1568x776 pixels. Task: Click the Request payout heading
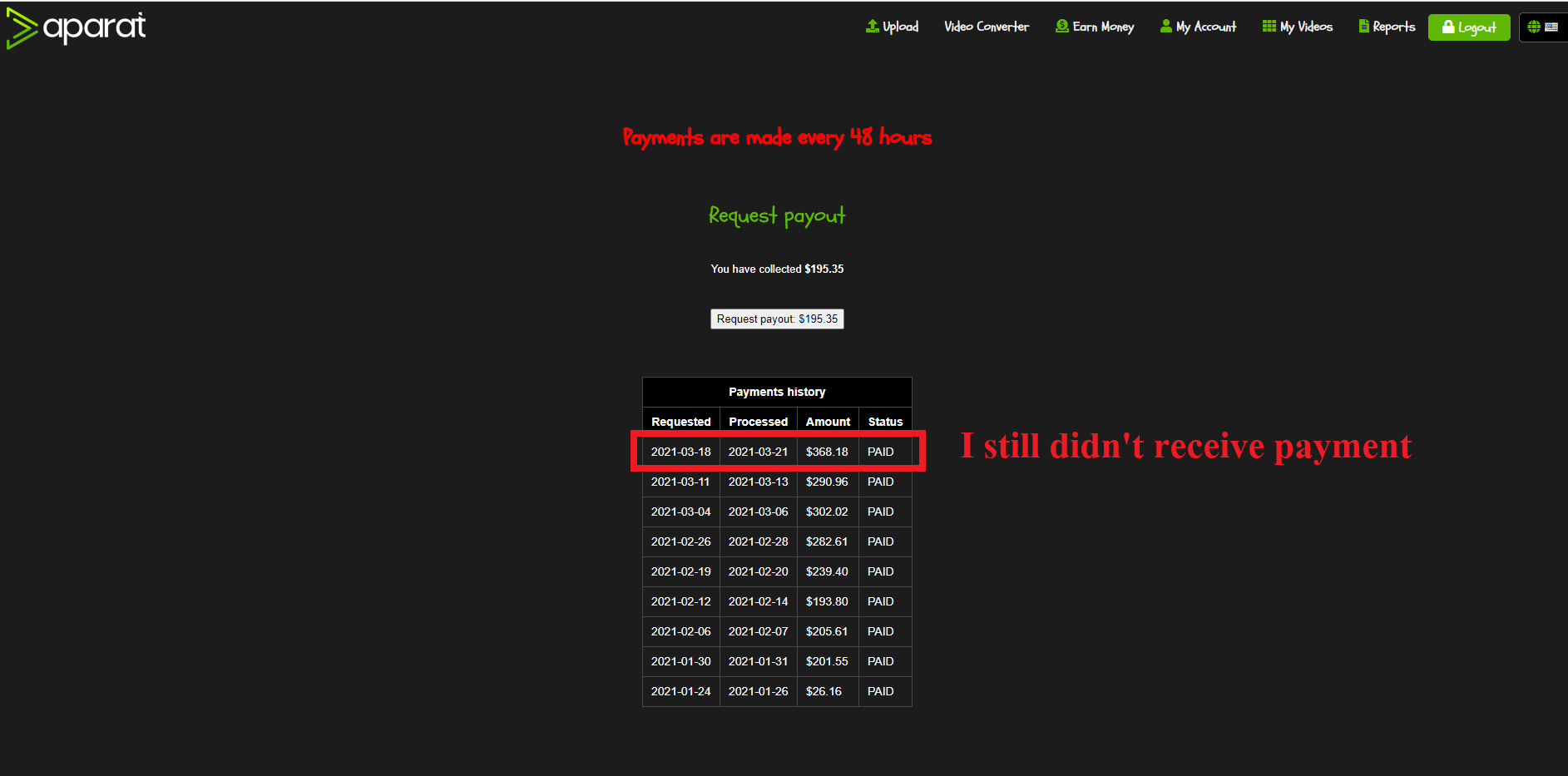tap(777, 216)
